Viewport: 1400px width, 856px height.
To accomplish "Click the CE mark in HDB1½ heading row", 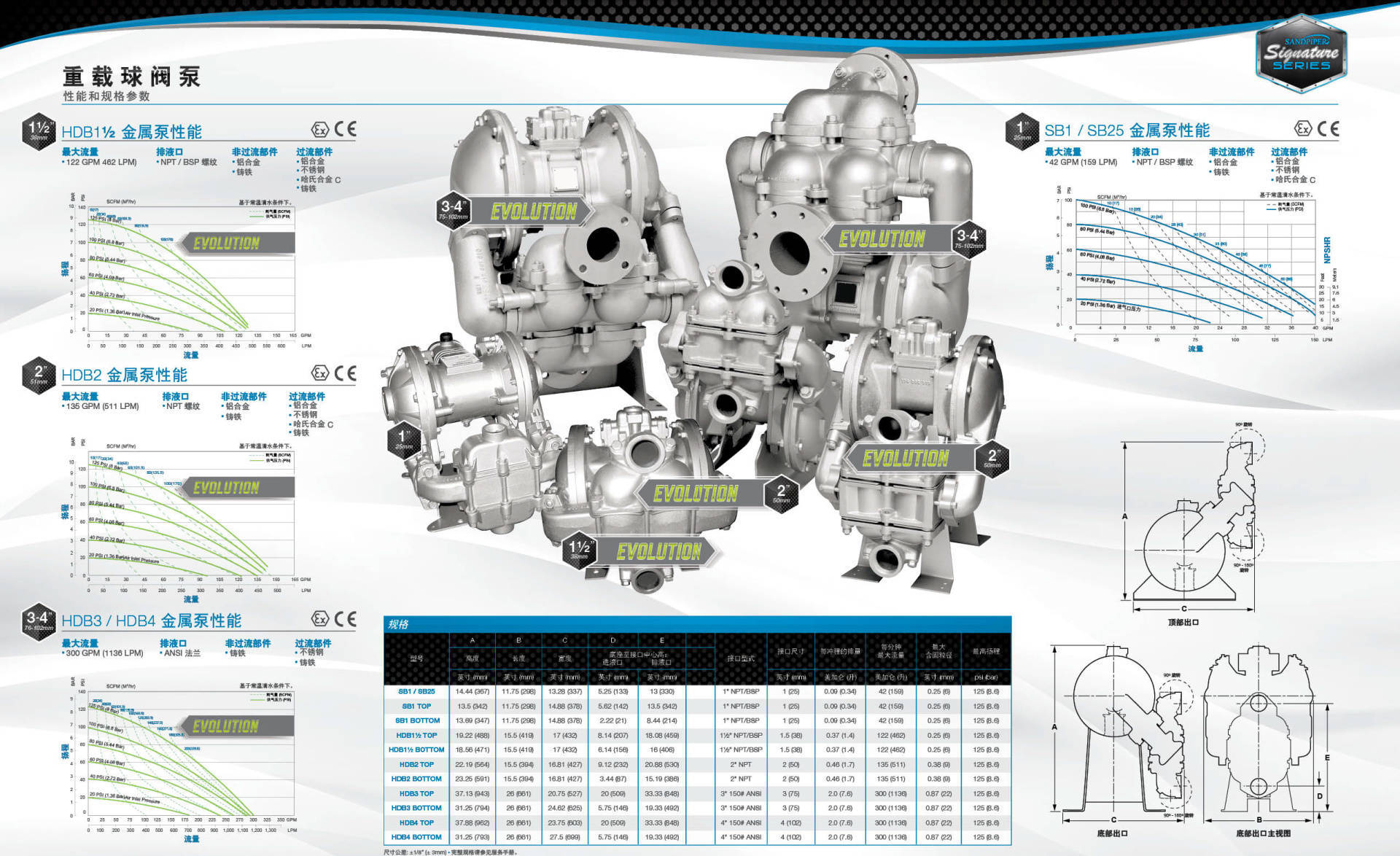I will [x=345, y=129].
